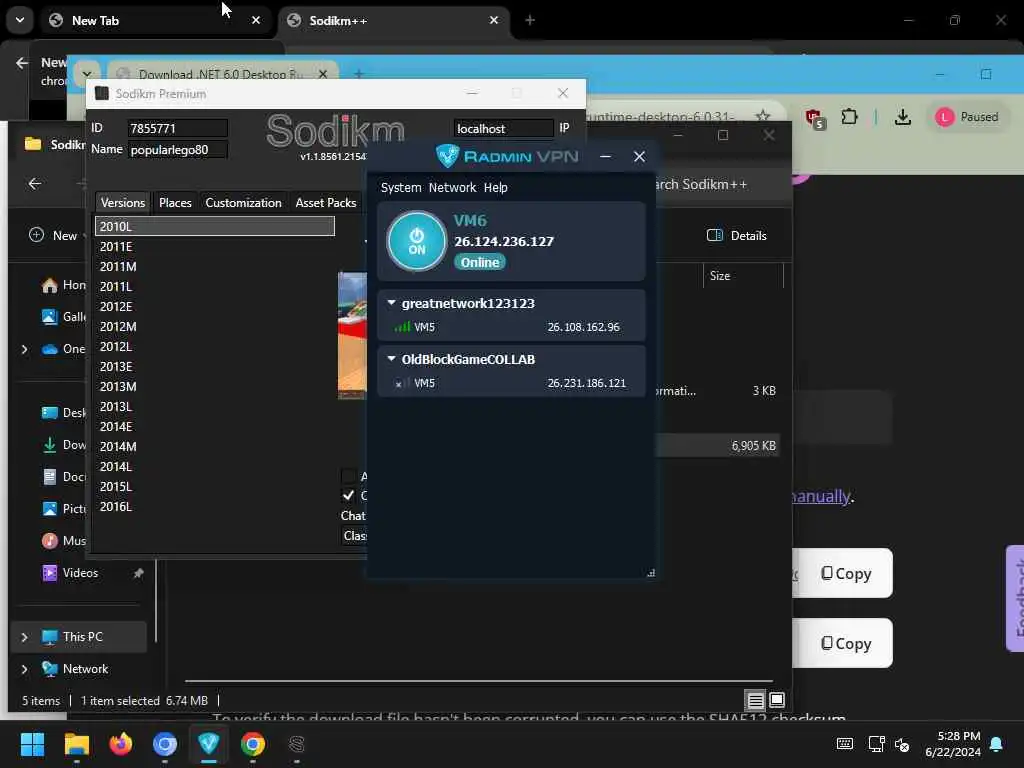
Task: Open a new tab with plus button
Action: [530, 20]
